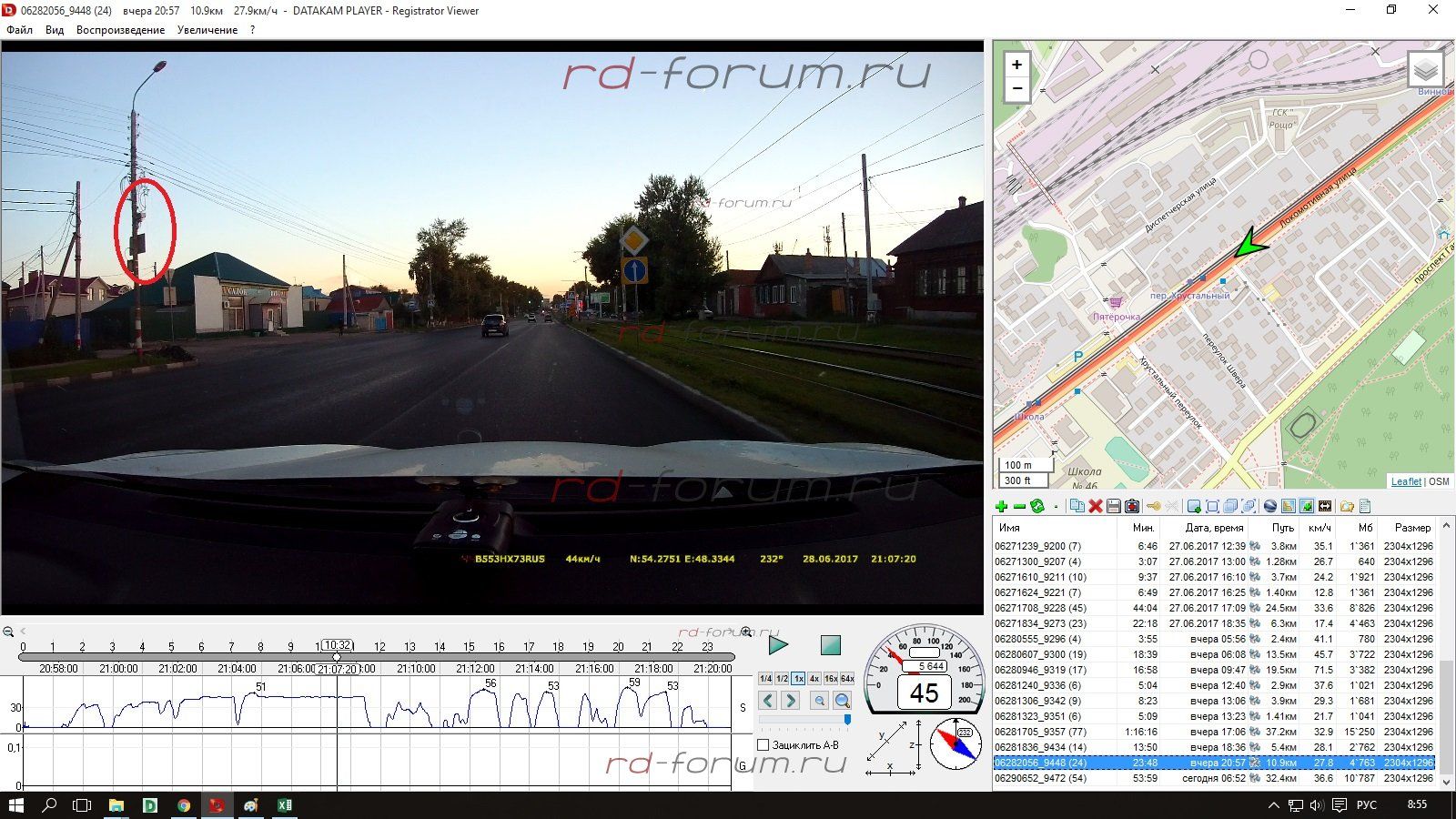
Task: Open the Воспроизведение menu
Action: (x=120, y=30)
